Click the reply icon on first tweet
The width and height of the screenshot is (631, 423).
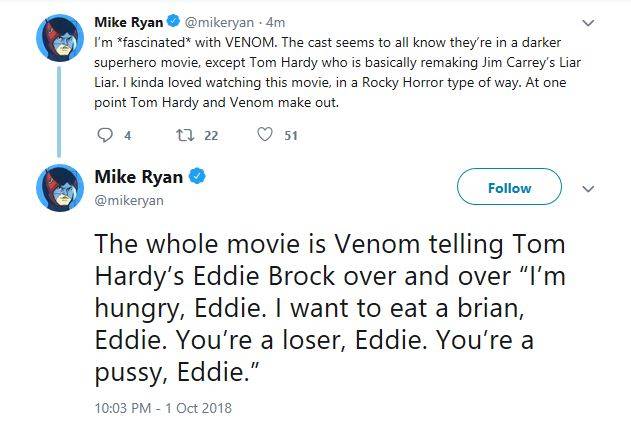point(103,137)
